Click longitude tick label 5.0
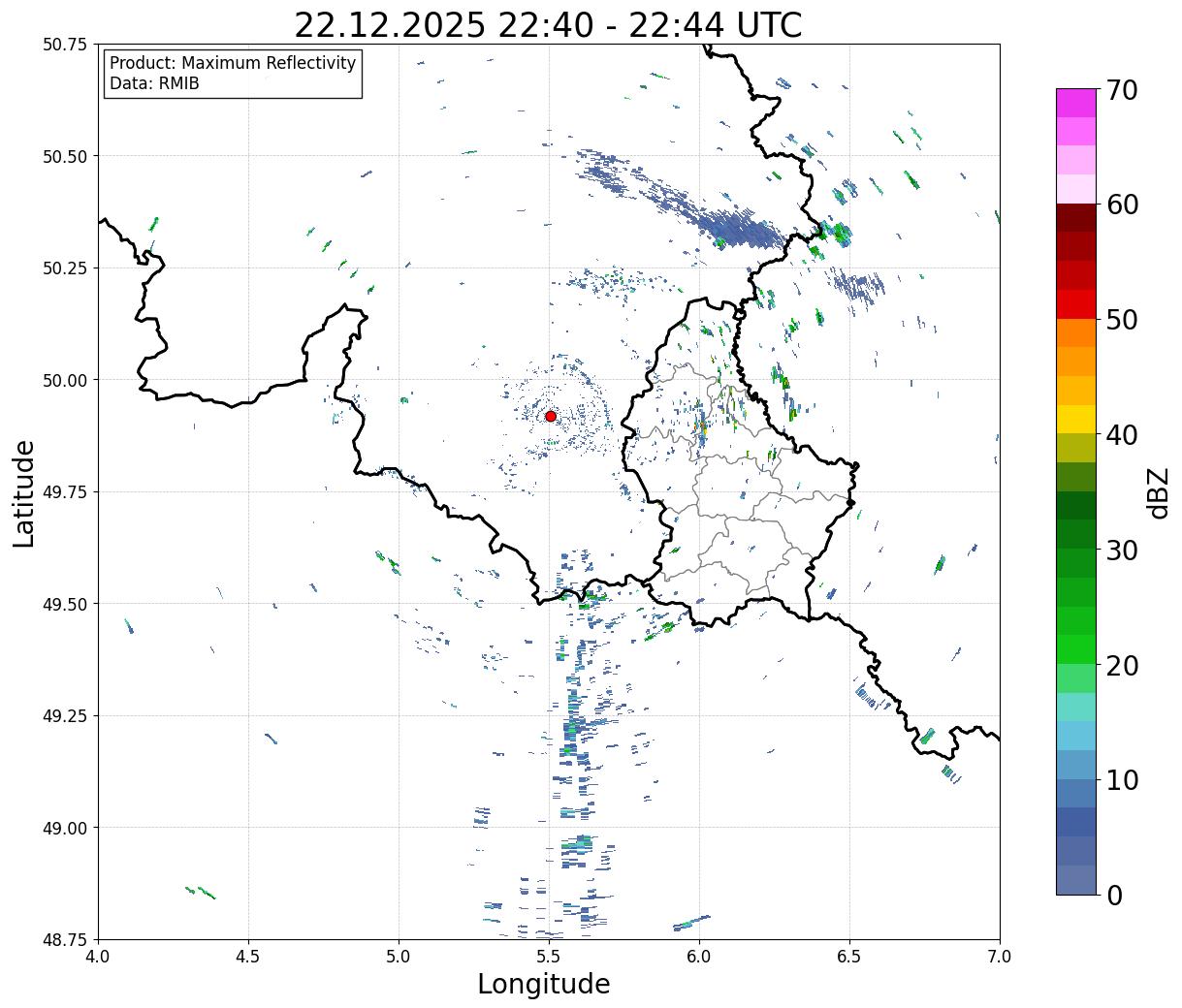This screenshot has height=1008, width=1182. click(x=399, y=957)
